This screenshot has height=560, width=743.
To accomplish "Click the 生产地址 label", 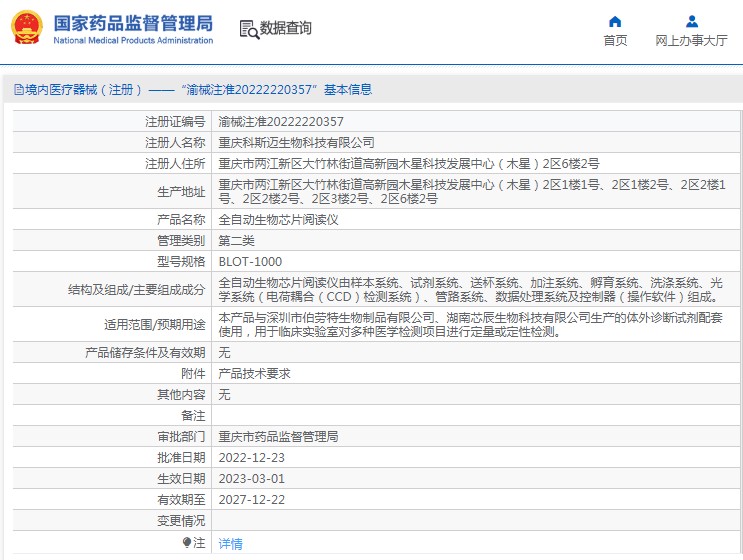I will click(x=181, y=192).
